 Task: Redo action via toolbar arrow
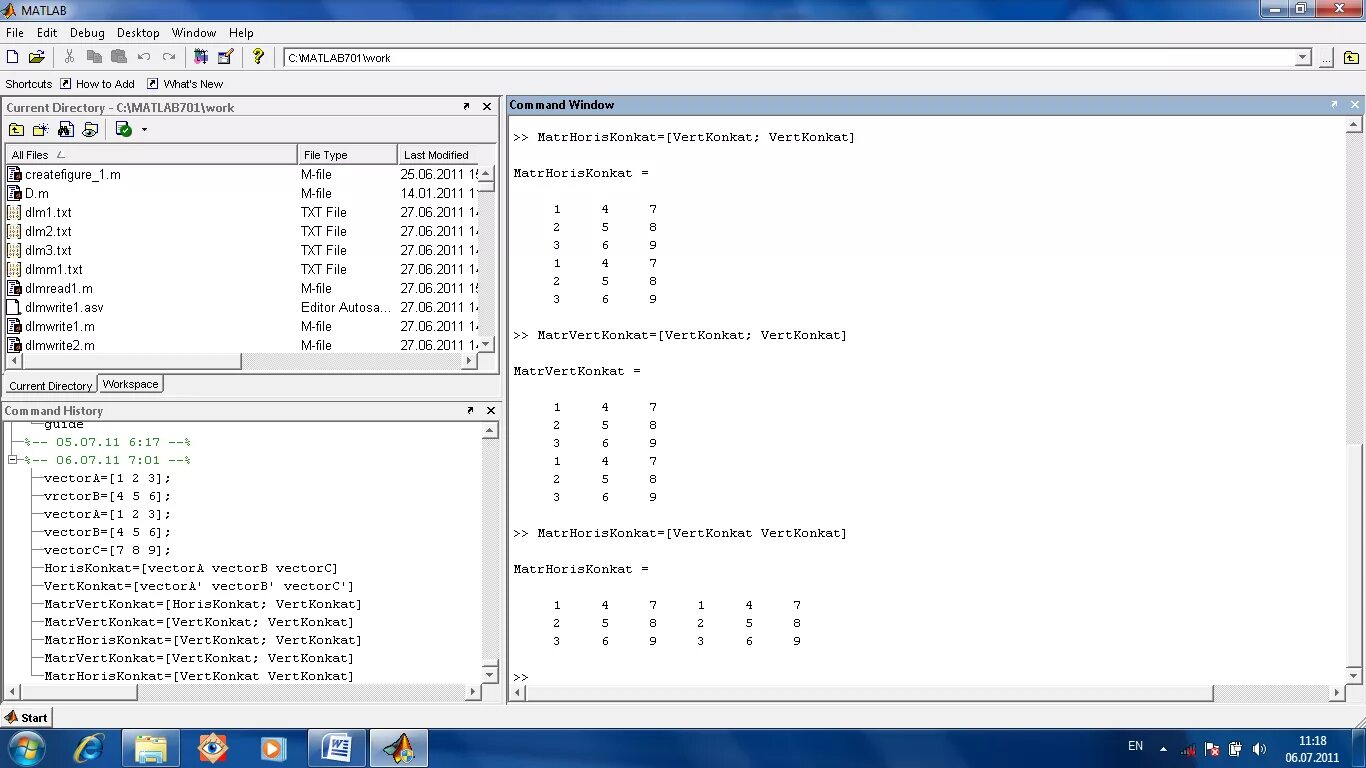point(169,57)
